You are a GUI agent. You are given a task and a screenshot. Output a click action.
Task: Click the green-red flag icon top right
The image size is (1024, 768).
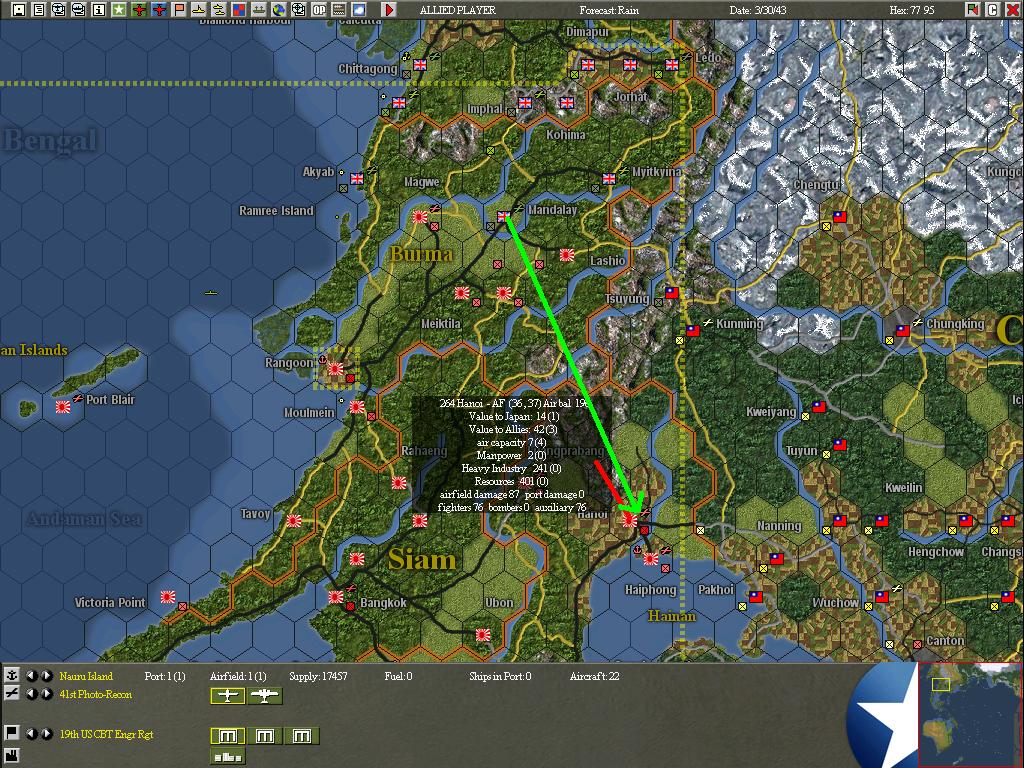[x=973, y=10]
